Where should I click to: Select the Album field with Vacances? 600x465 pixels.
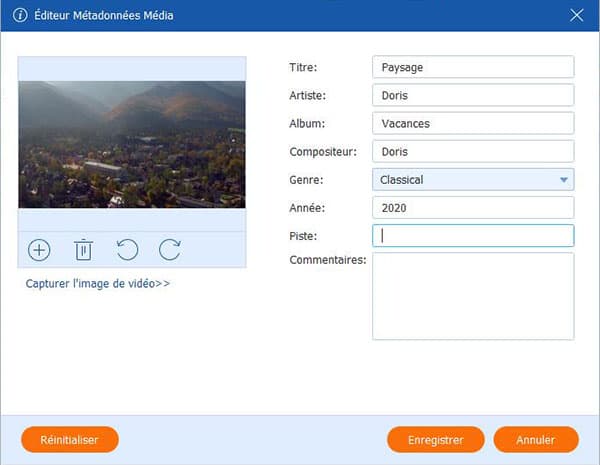point(472,123)
